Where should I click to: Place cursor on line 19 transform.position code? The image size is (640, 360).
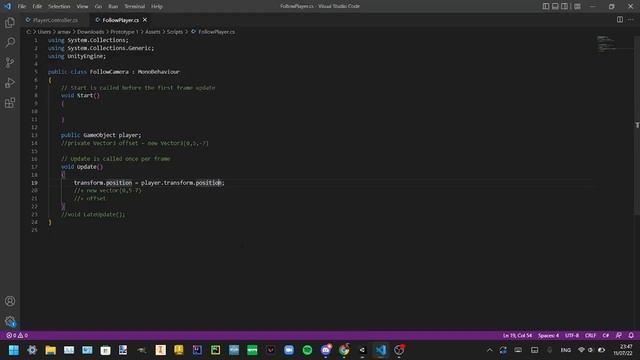(149, 183)
